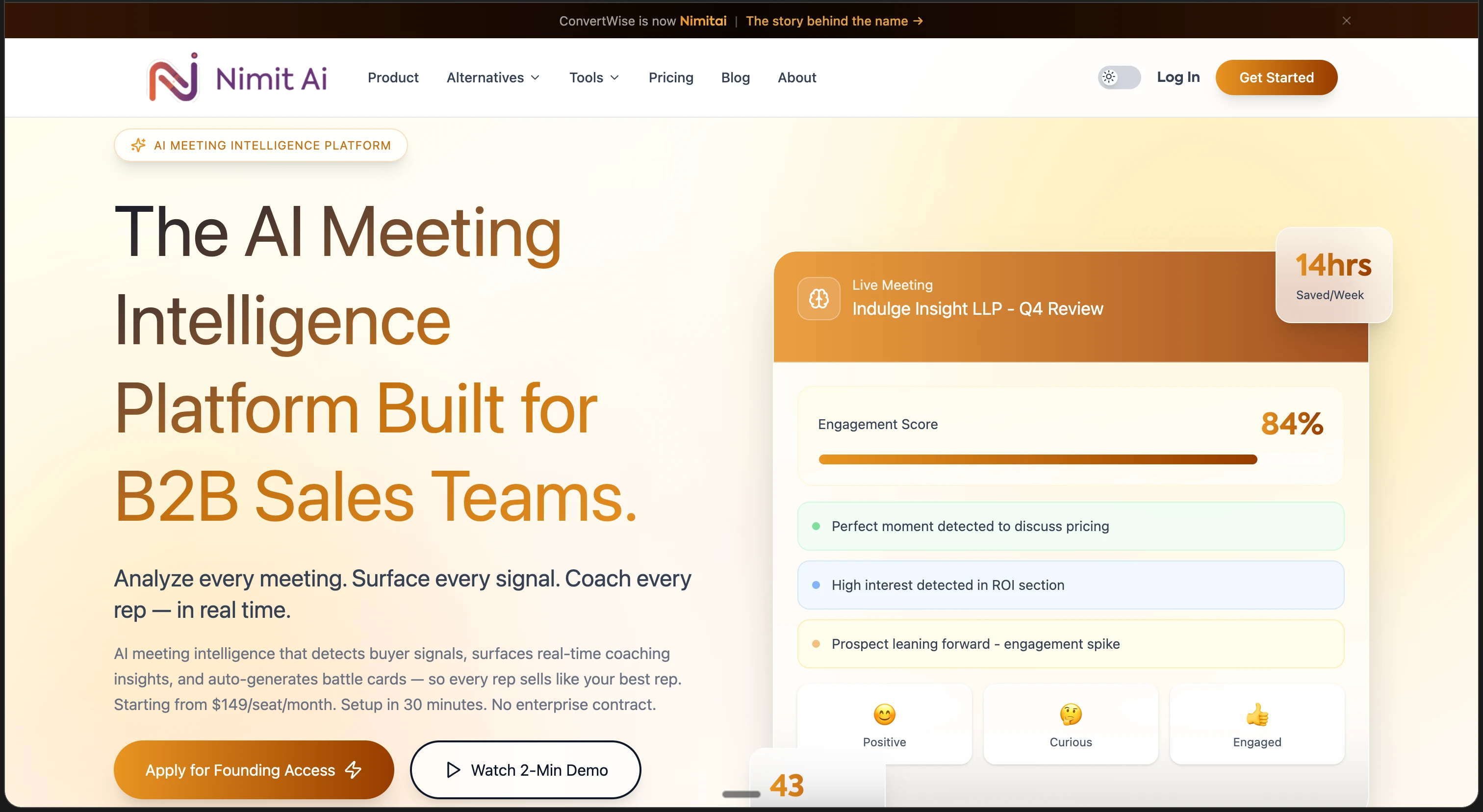Click the Curious thinking emoji card
This screenshot has height=812, width=1483.
1070,725
